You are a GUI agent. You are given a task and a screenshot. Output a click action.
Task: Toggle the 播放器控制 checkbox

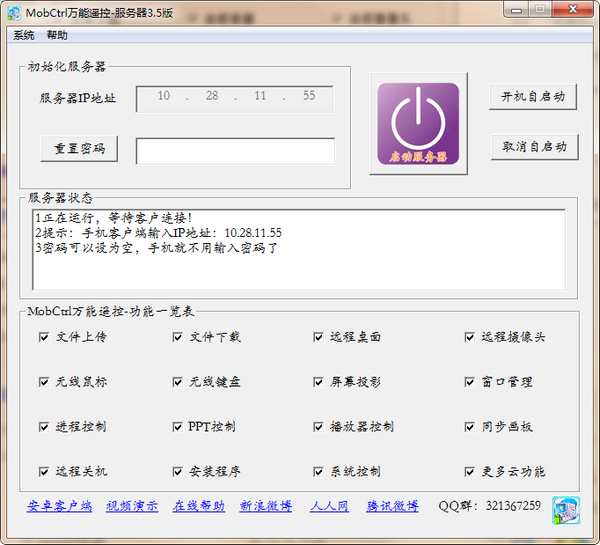[x=318, y=427]
